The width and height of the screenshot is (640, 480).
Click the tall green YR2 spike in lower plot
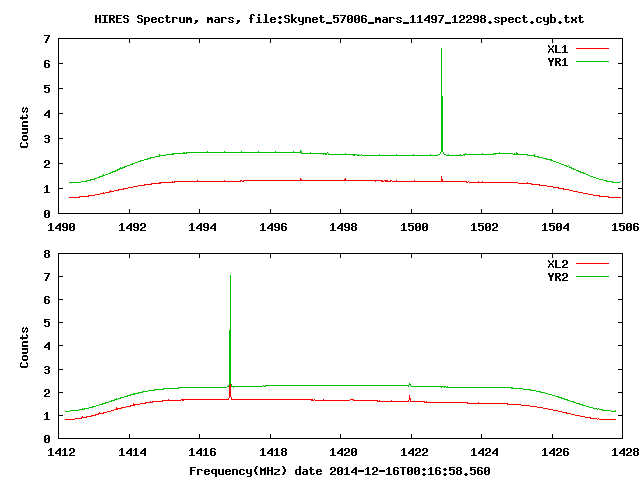coord(230,331)
